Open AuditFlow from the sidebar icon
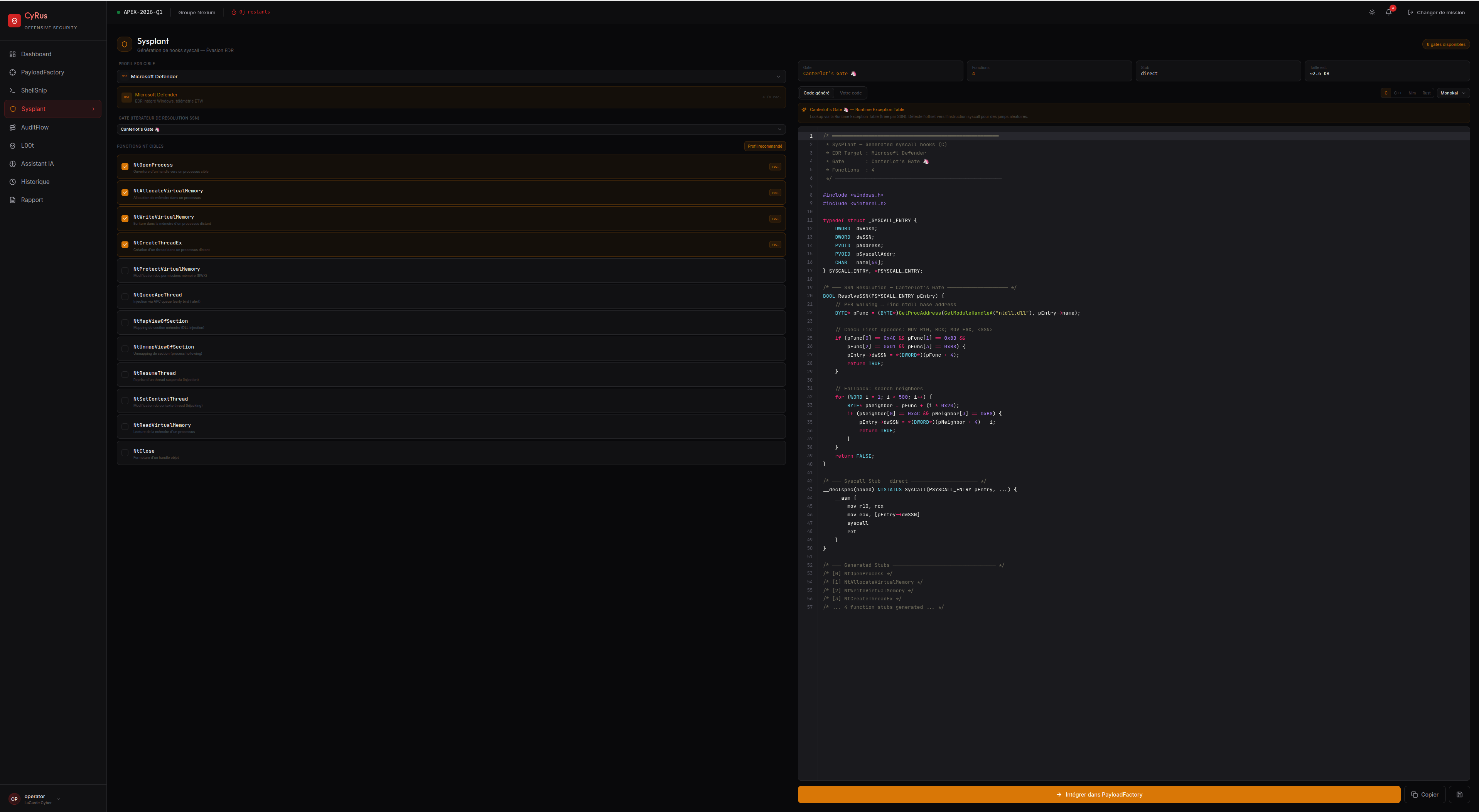 coord(13,127)
